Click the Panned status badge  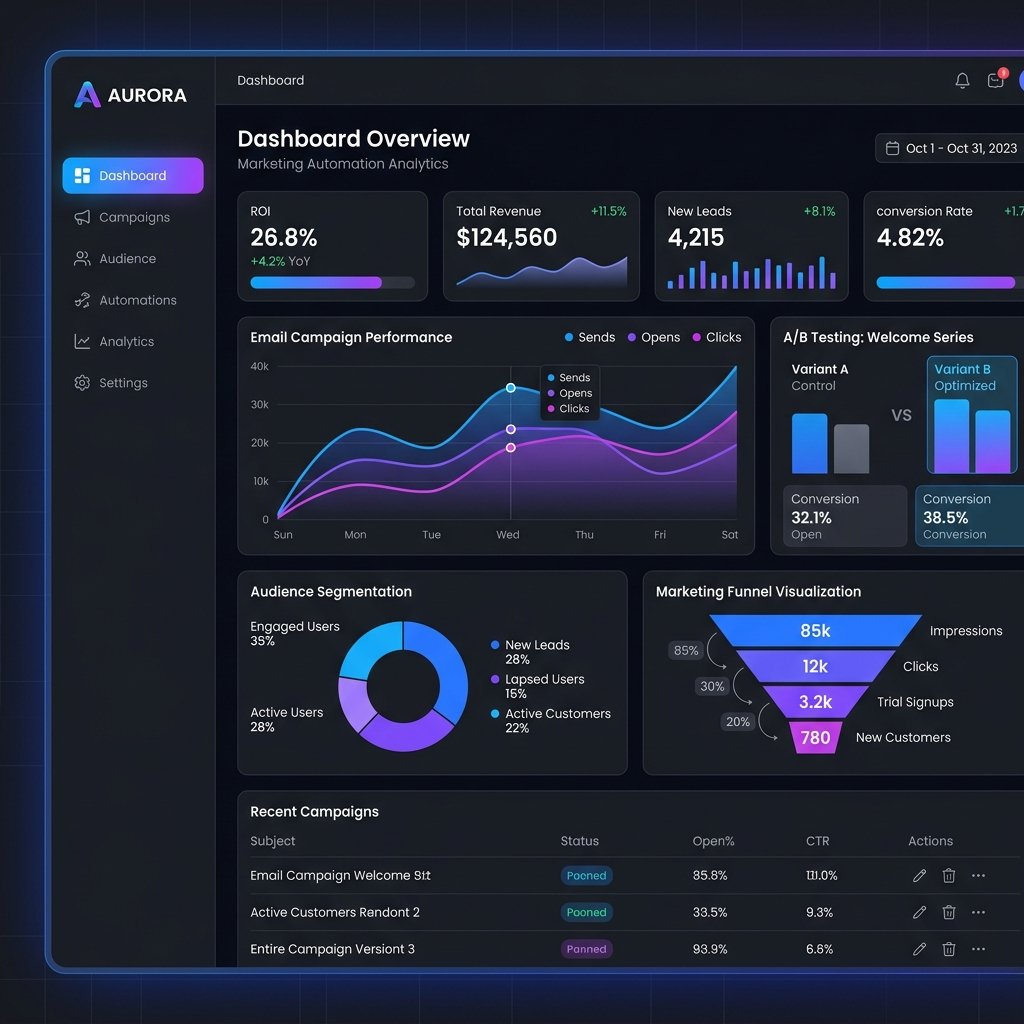[x=586, y=949]
